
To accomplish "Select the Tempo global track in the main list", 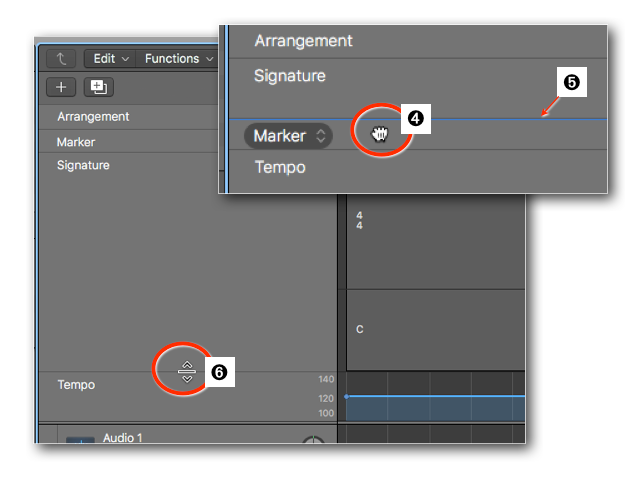I will tap(76, 385).
